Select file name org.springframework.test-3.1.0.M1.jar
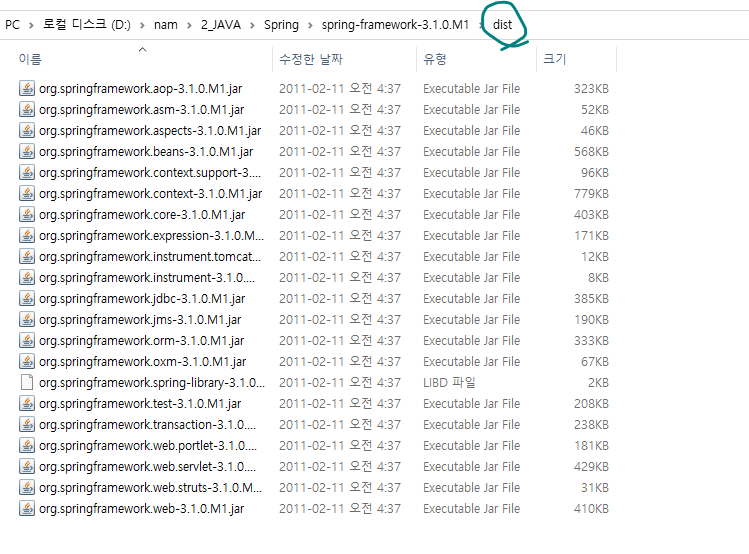Screen dimensions: 749x554 140,404
